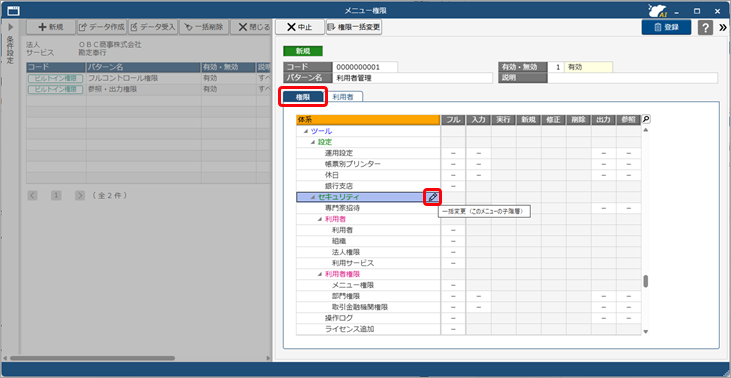Go to next page arrow in list pager

click(x=80, y=195)
